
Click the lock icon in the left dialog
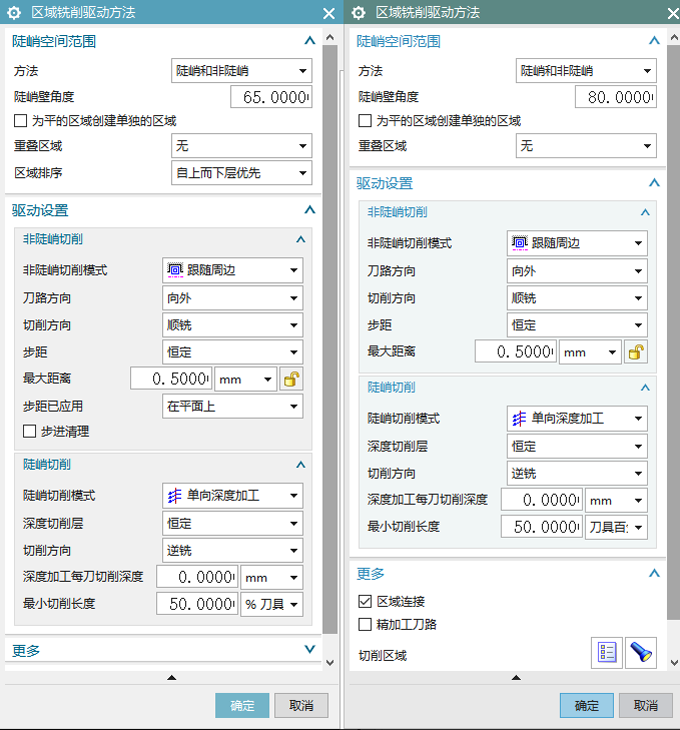[x=291, y=379]
